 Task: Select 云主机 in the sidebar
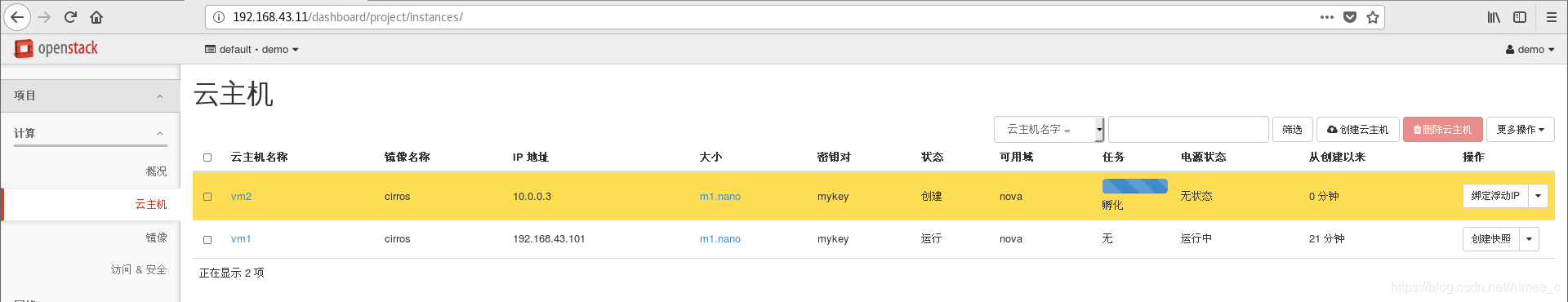point(151,204)
